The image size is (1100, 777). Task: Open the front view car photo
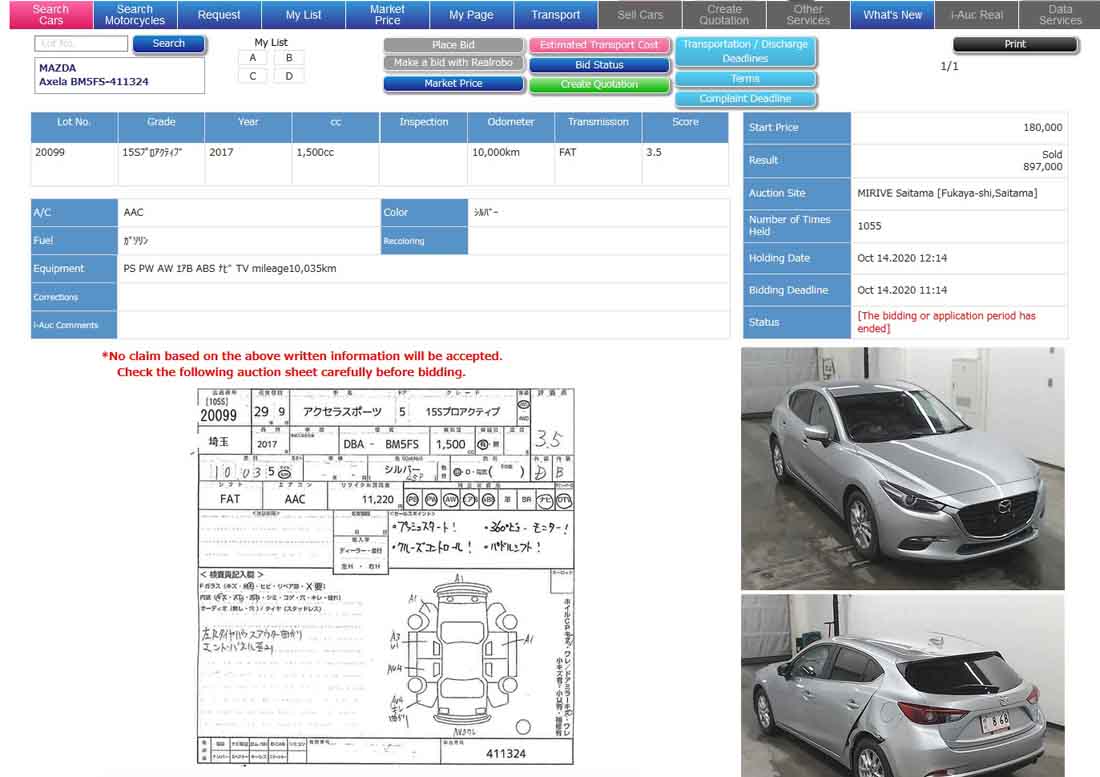(903, 468)
